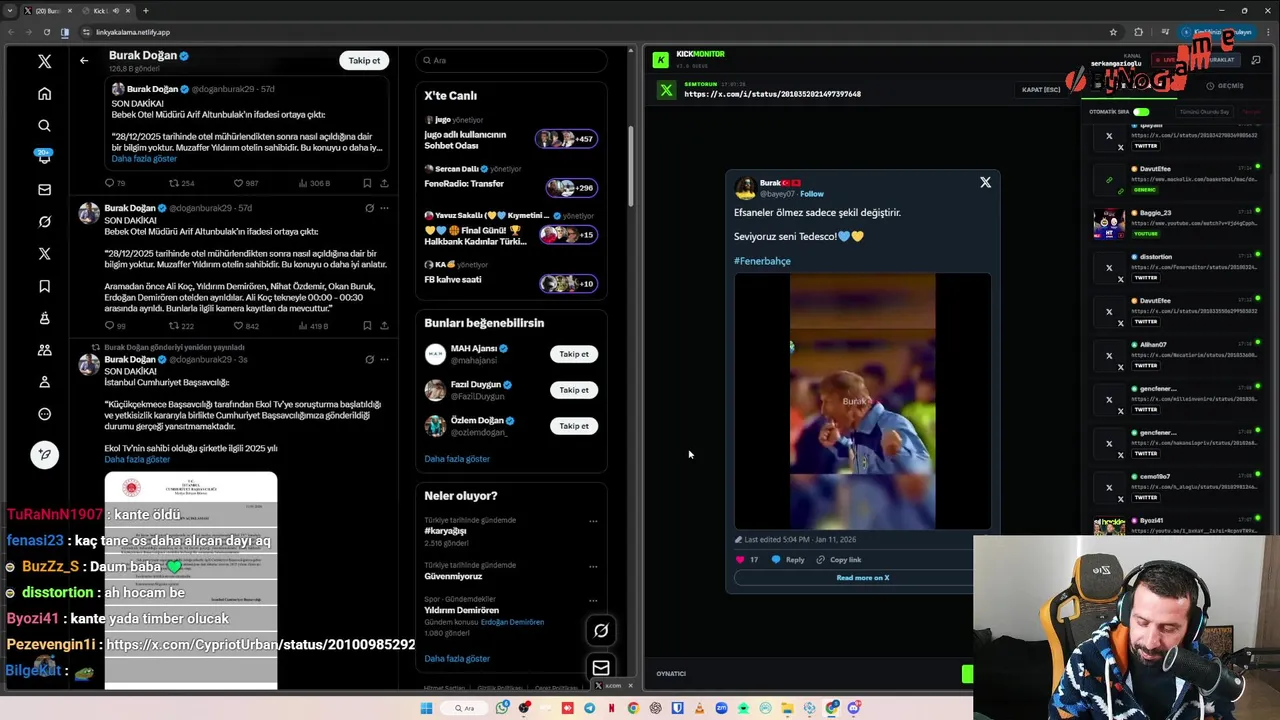Click Read more on X link
Screen dimensions: 1280x720
click(x=862, y=578)
